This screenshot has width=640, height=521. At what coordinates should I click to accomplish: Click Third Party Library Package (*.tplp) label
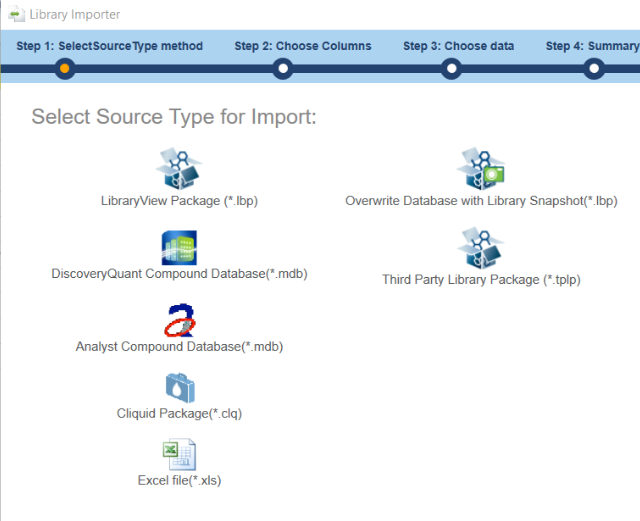tap(481, 280)
